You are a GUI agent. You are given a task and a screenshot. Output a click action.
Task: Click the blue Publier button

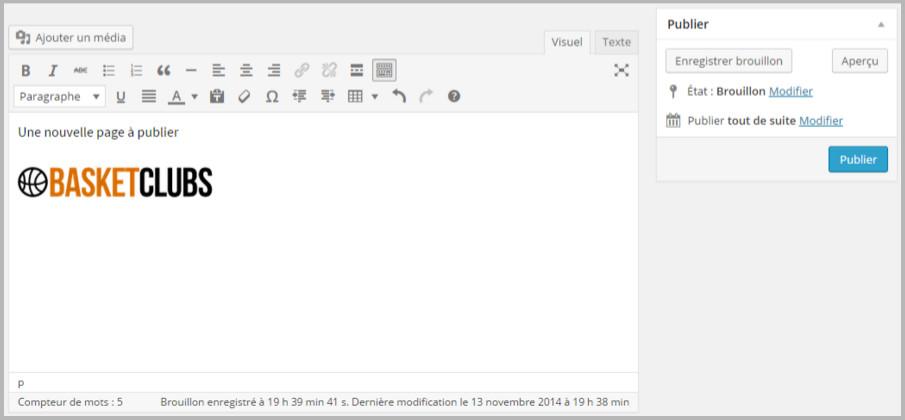(x=858, y=159)
